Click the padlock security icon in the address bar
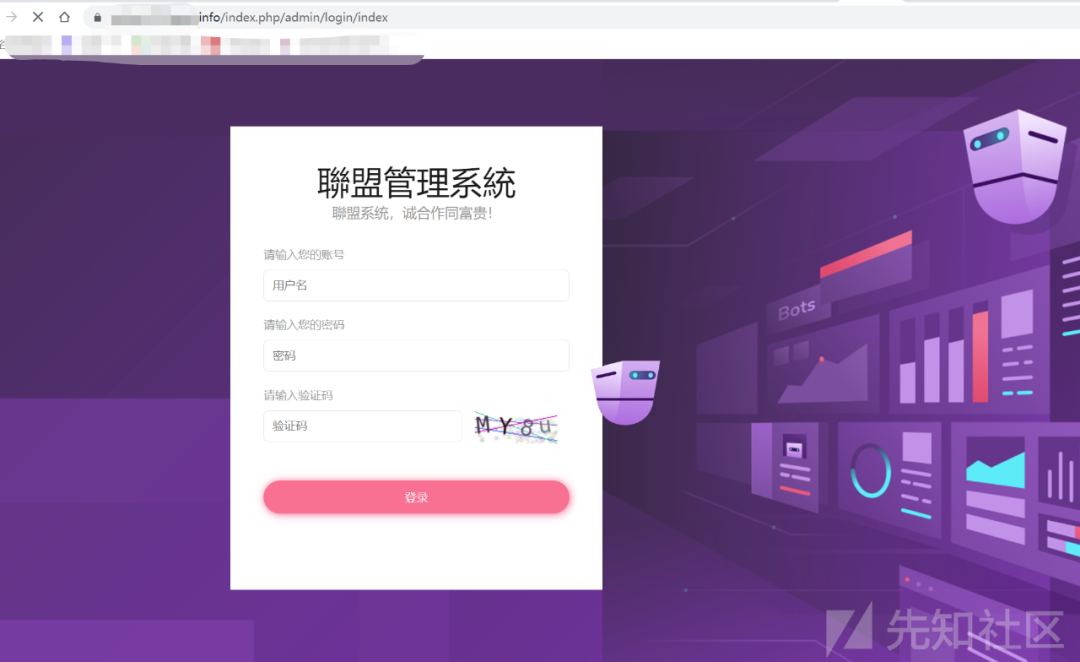 [97, 17]
